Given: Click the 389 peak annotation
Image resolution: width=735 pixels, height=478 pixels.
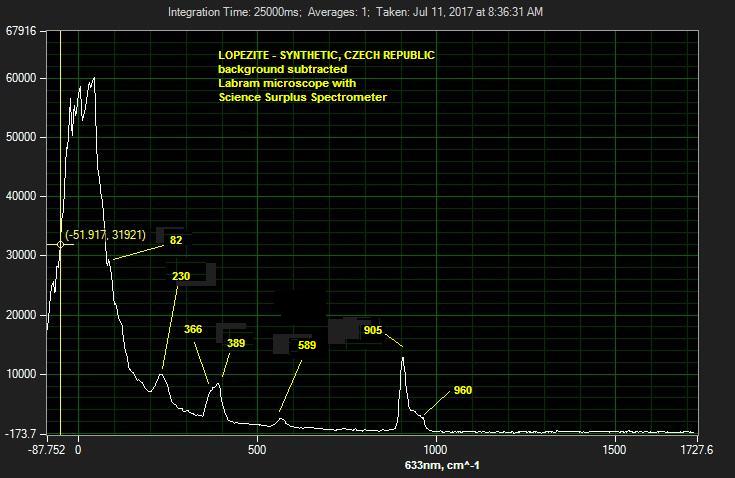Looking at the screenshot, I should (x=236, y=344).
